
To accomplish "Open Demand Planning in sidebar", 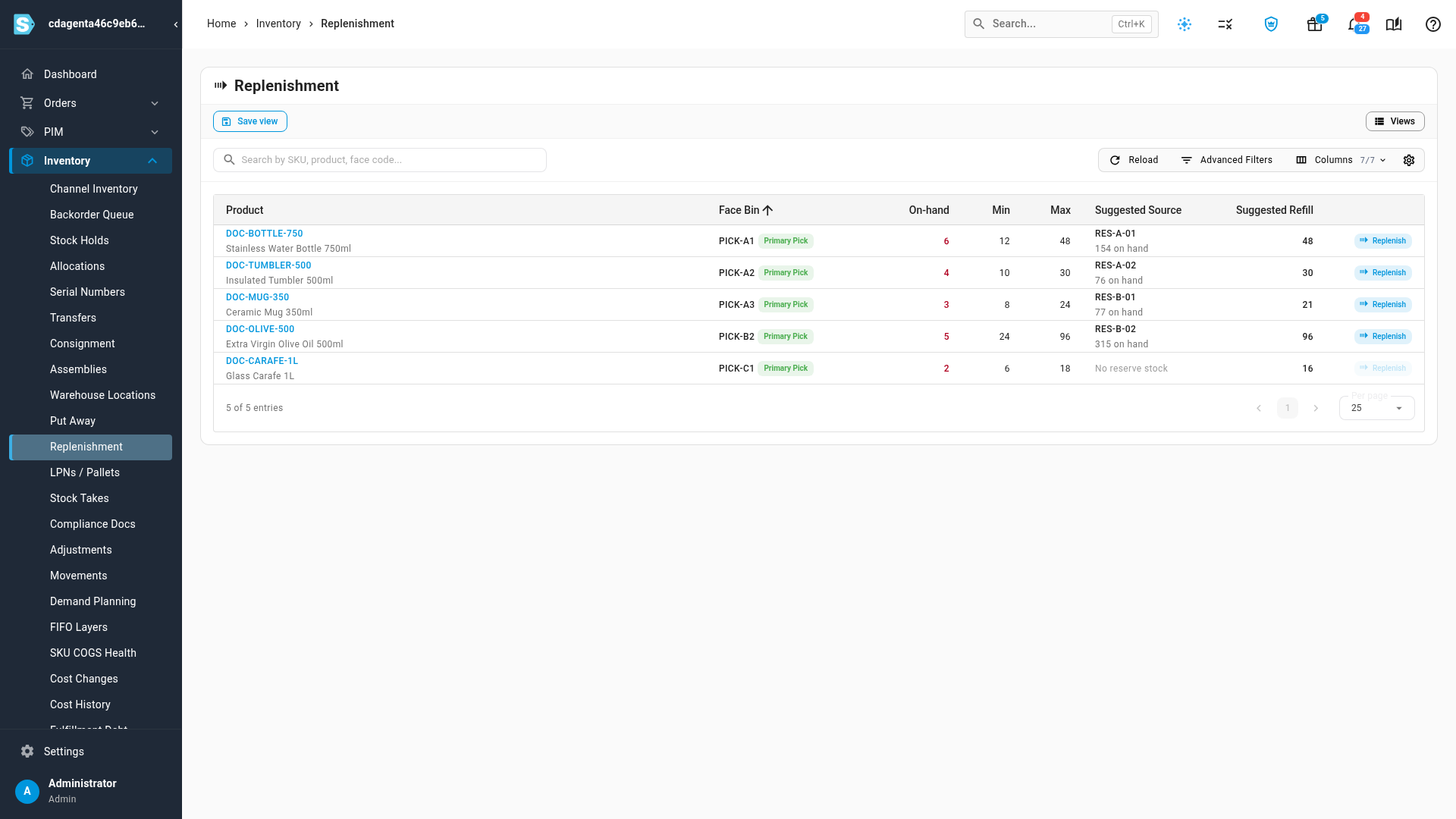I will click(x=93, y=601).
